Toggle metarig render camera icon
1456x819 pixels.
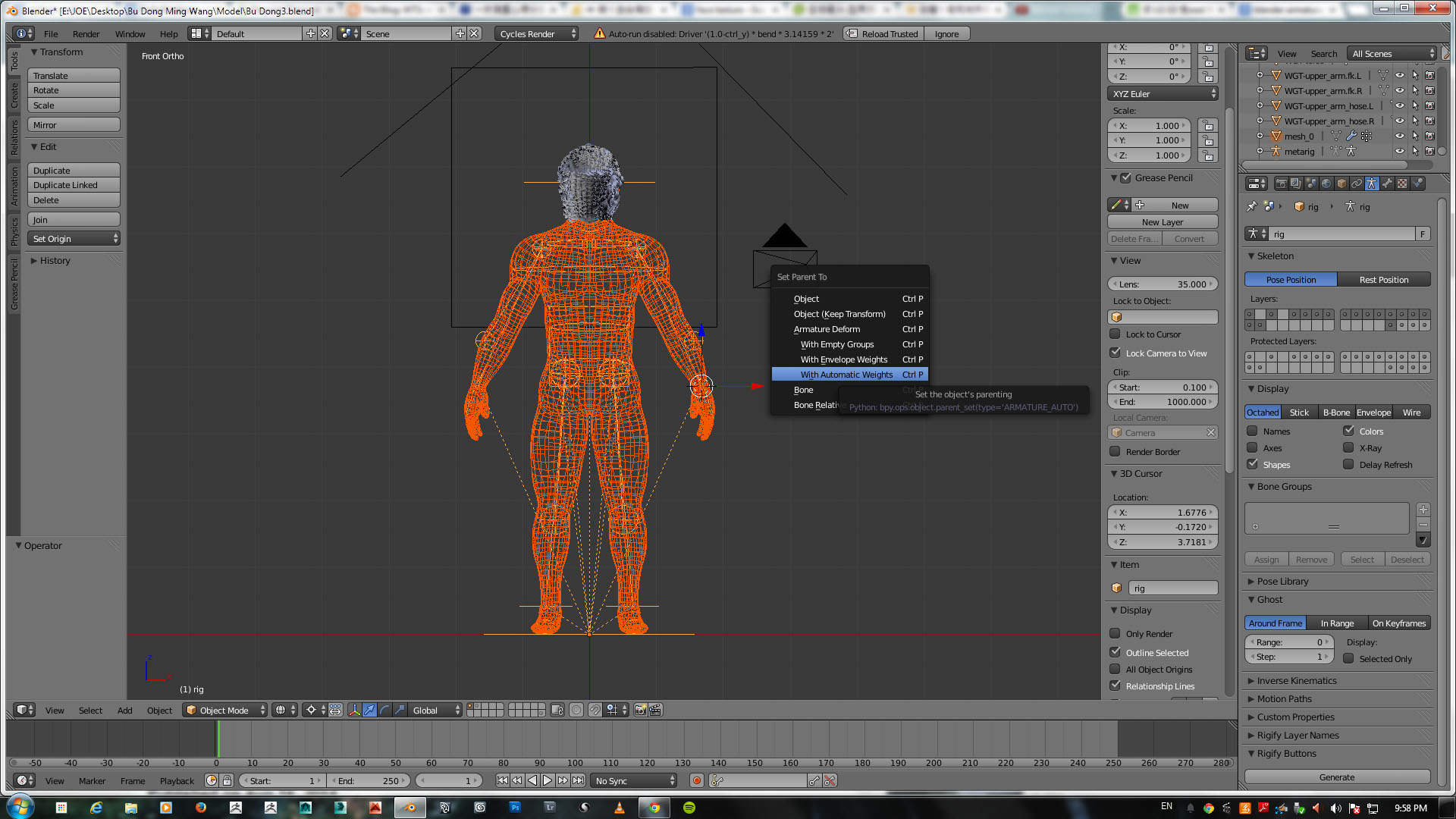1429,152
